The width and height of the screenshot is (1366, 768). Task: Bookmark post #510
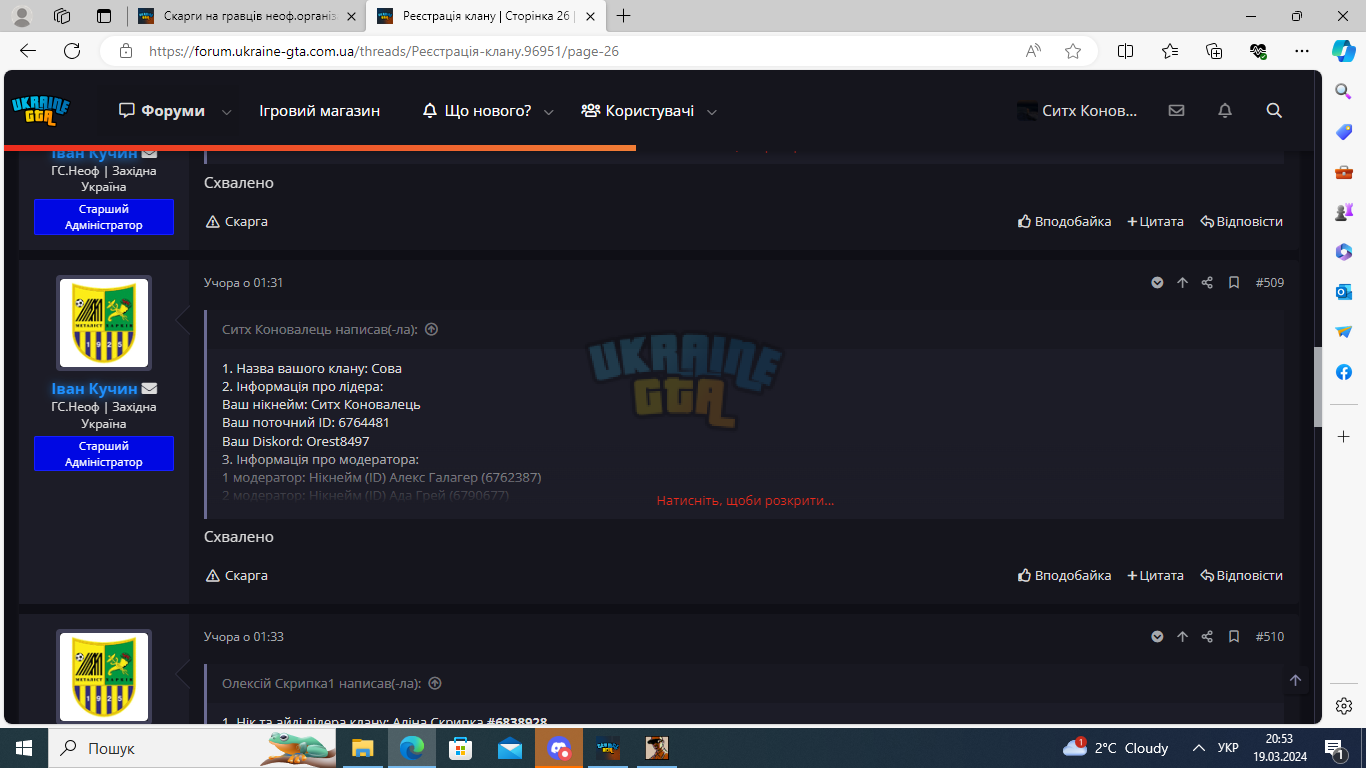pos(1234,637)
